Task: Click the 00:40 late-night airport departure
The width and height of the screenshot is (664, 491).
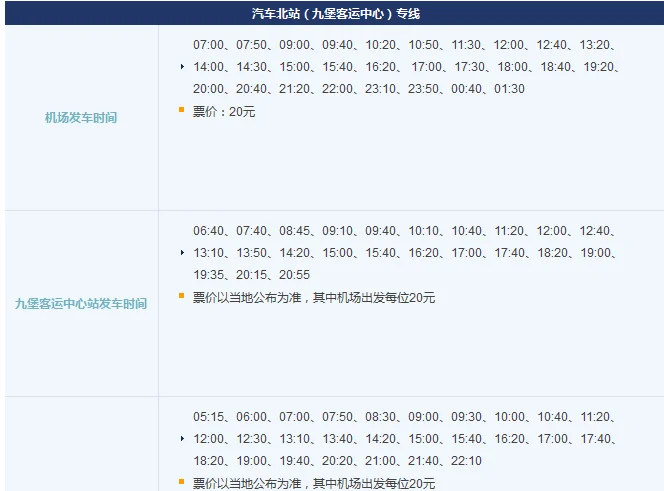Action: [x=465, y=89]
